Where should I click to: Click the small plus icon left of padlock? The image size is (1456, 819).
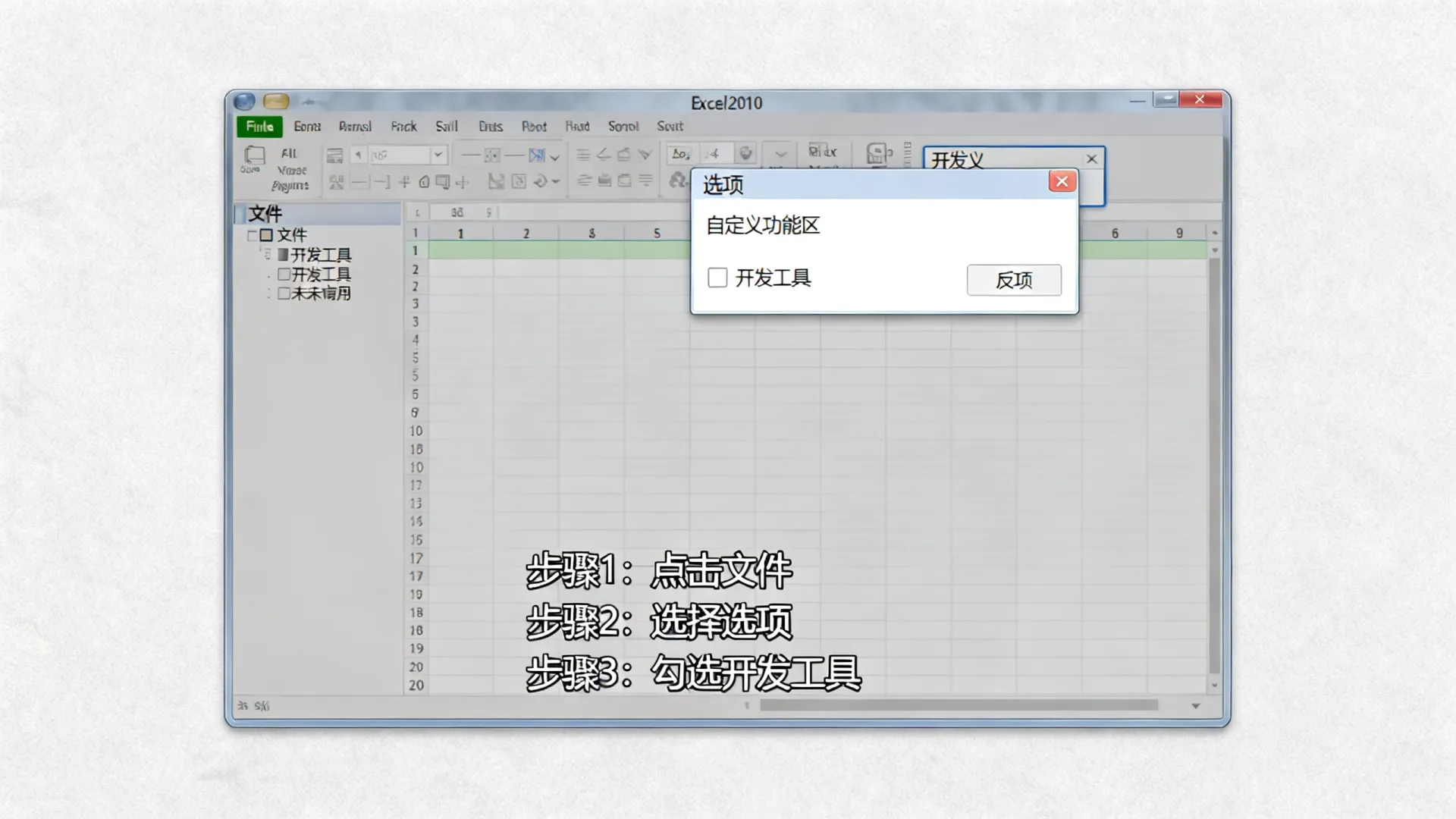404,181
